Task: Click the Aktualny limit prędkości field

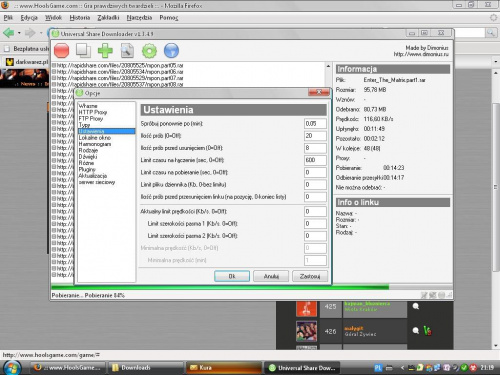Action: click(x=315, y=211)
